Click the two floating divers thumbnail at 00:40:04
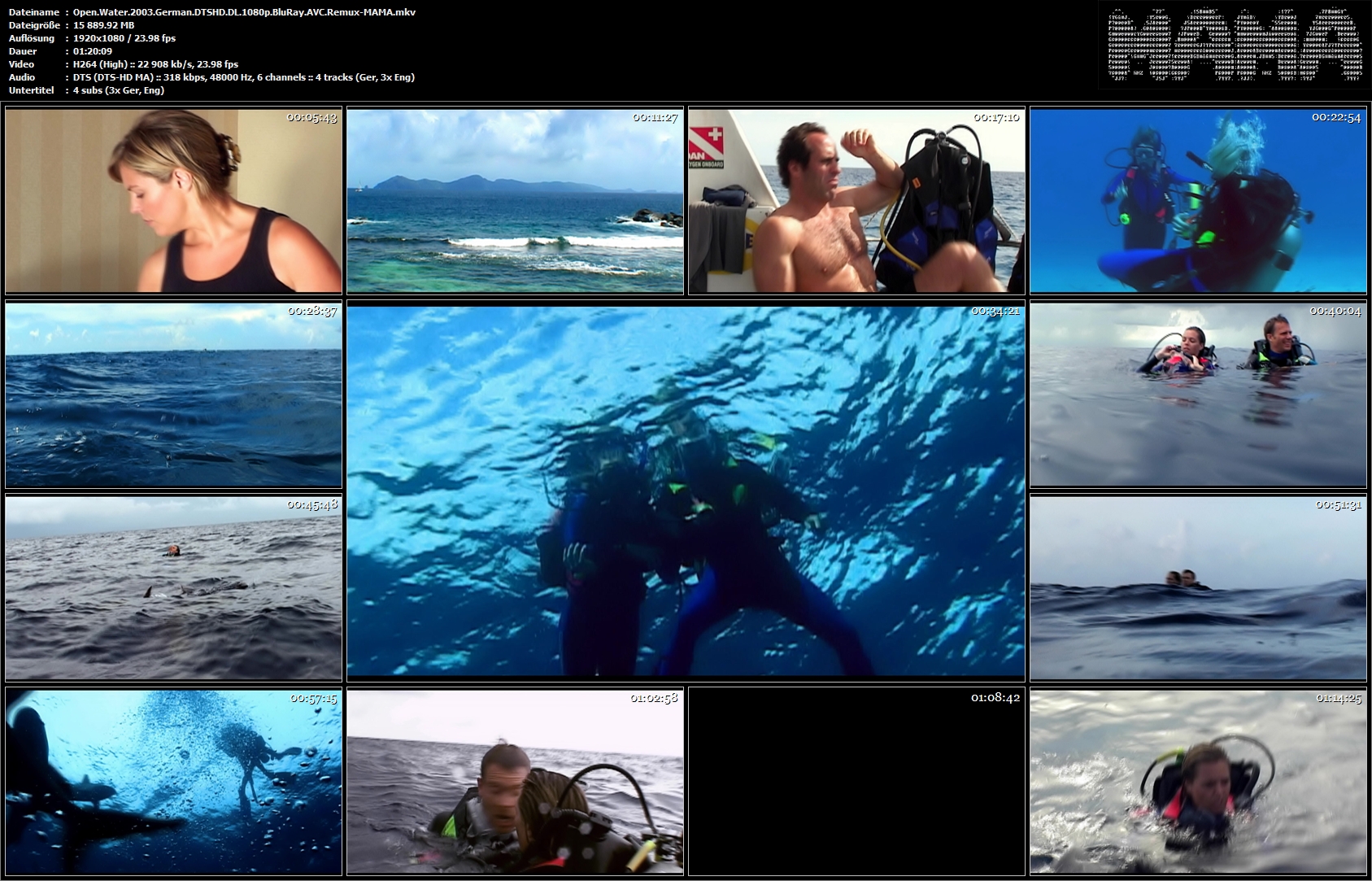The width and height of the screenshot is (1372, 881). [1198, 395]
